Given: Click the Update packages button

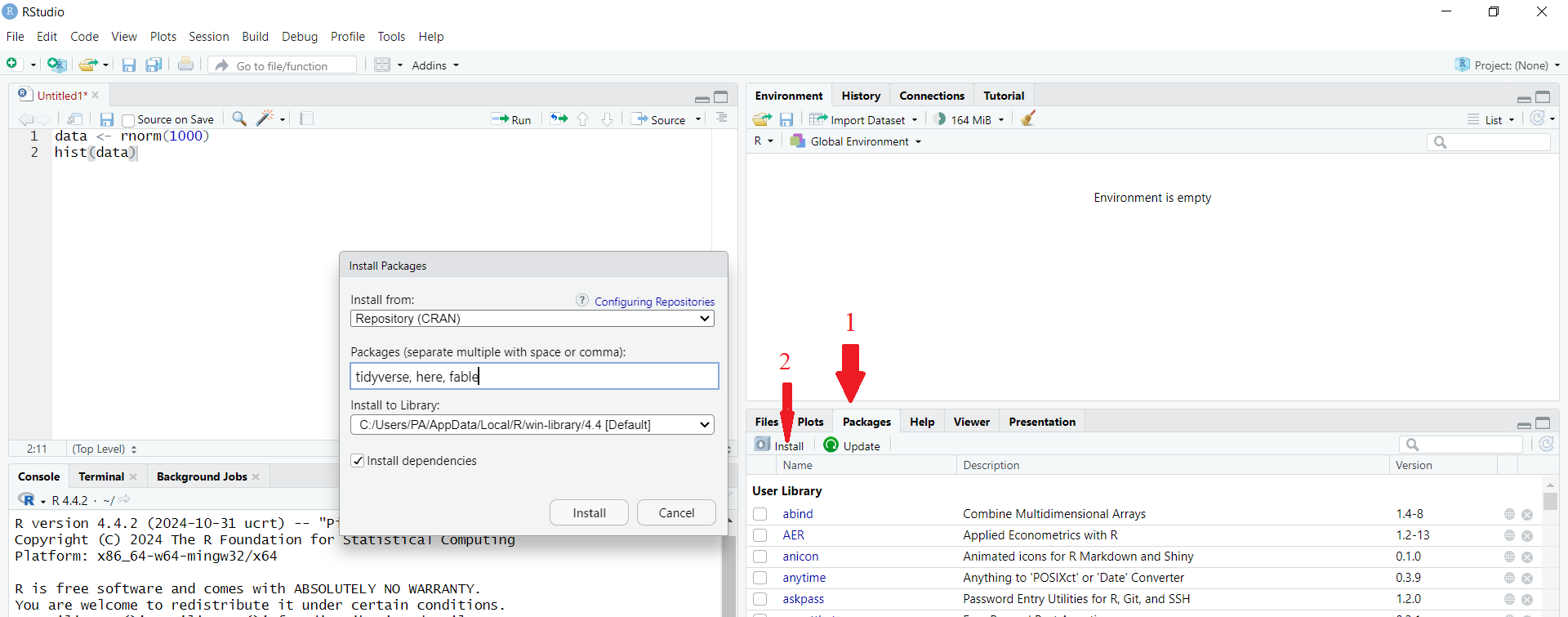Looking at the screenshot, I should coord(852,445).
